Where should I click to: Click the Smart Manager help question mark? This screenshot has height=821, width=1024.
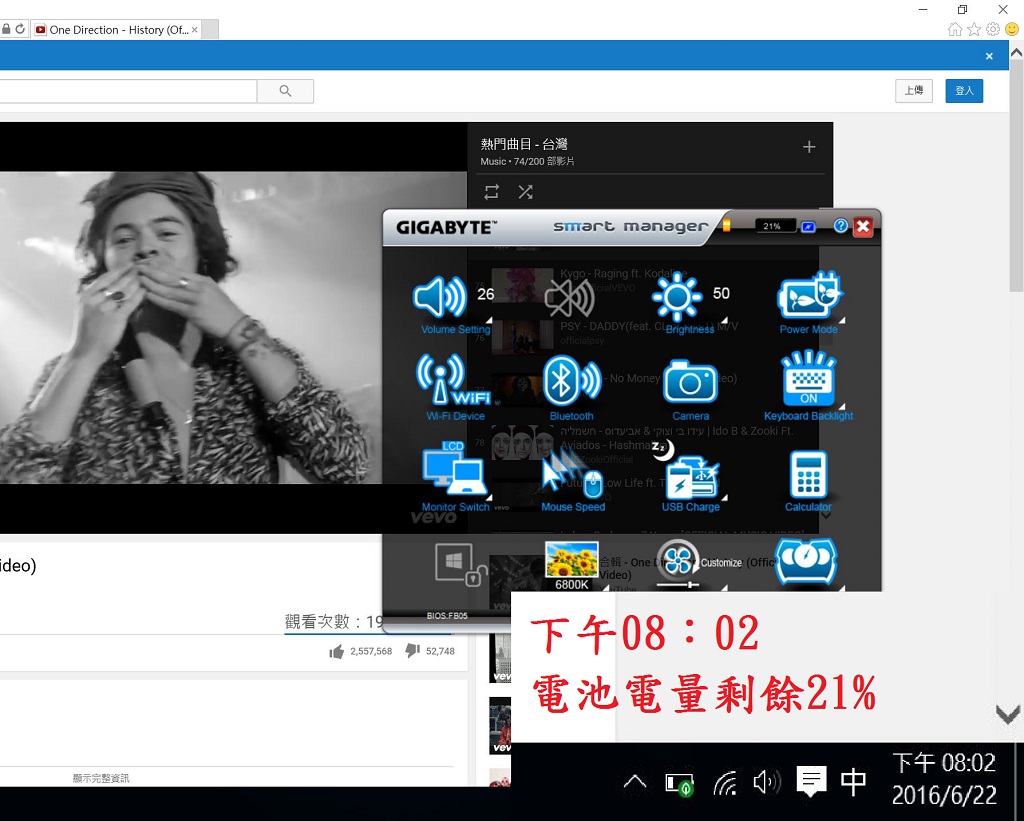pyautogui.click(x=840, y=225)
